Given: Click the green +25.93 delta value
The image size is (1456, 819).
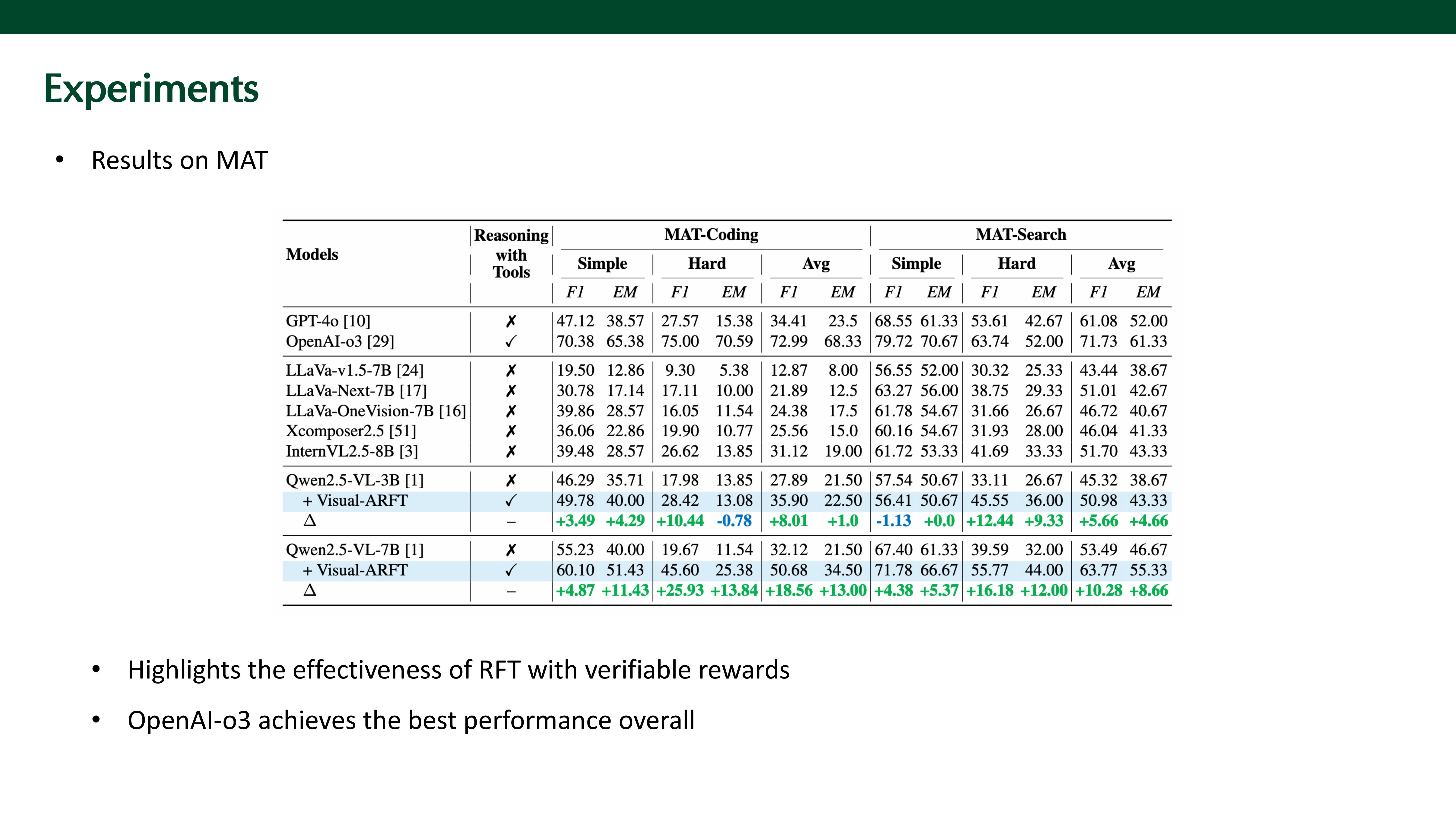Looking at the screenshot, I should [679, 591].
